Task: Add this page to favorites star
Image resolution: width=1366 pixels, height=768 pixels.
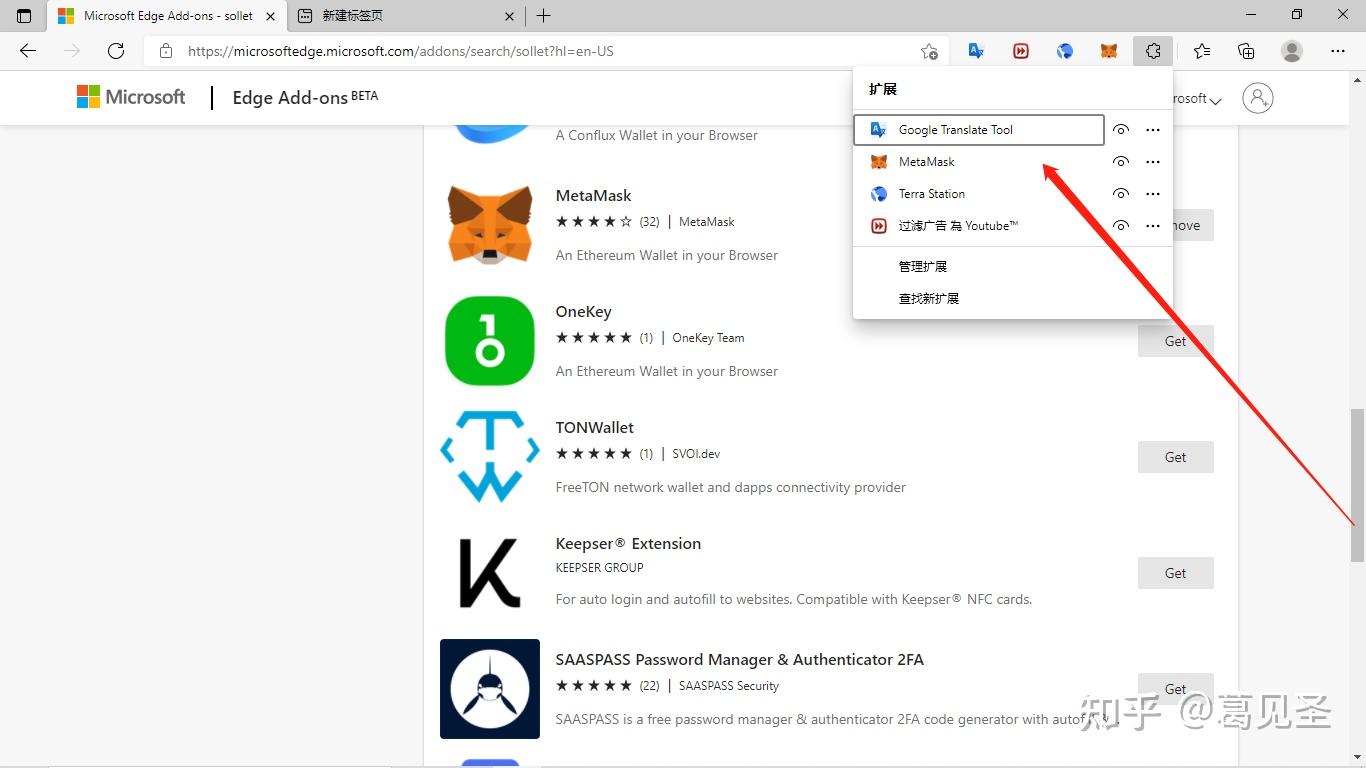Action: 929,51
